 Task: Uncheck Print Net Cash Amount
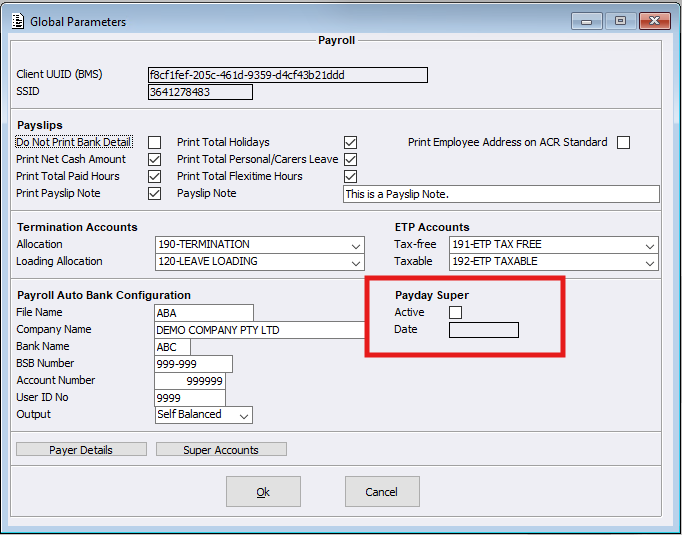pos(154,160)
